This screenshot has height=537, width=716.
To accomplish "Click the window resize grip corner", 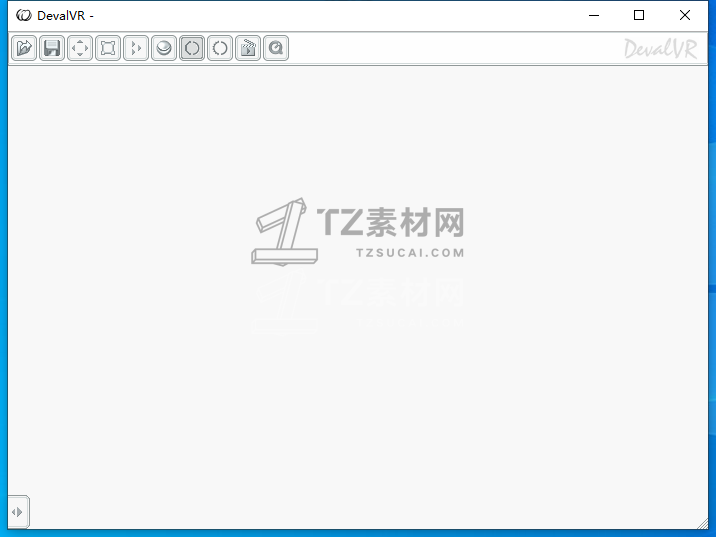I will 703,524.
